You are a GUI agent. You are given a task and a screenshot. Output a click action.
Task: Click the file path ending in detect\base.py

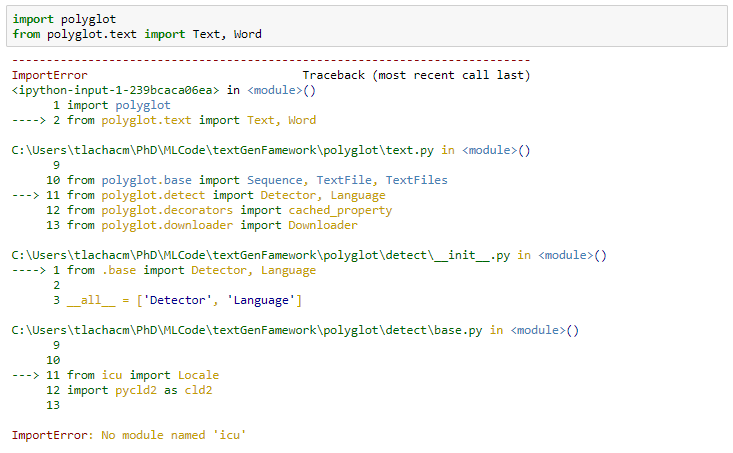(x=247, y=330)
